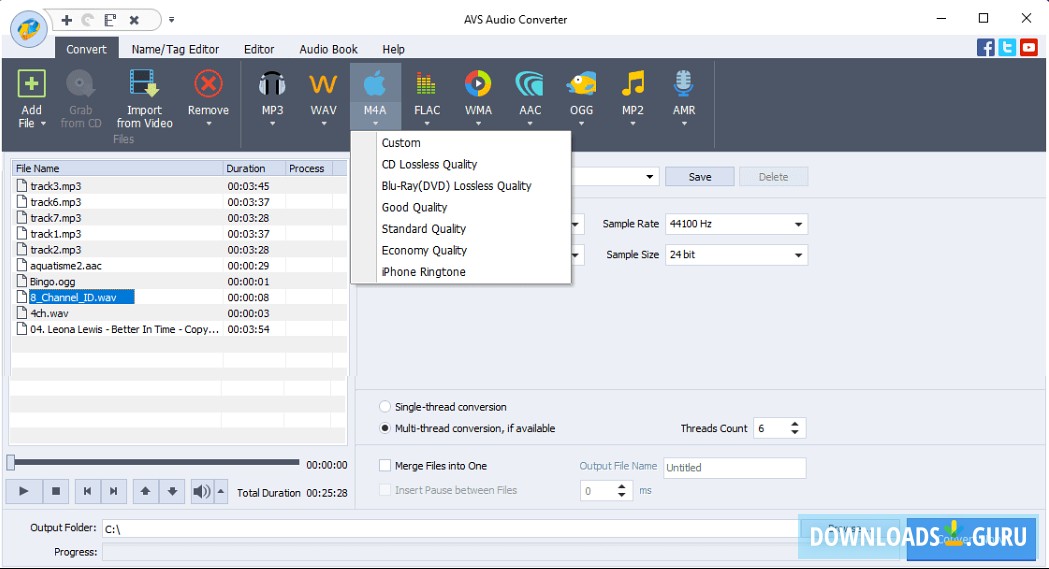Click the Save profile button
The height and width of the screenshot is (569, 1049).
[x=700, y=177]
